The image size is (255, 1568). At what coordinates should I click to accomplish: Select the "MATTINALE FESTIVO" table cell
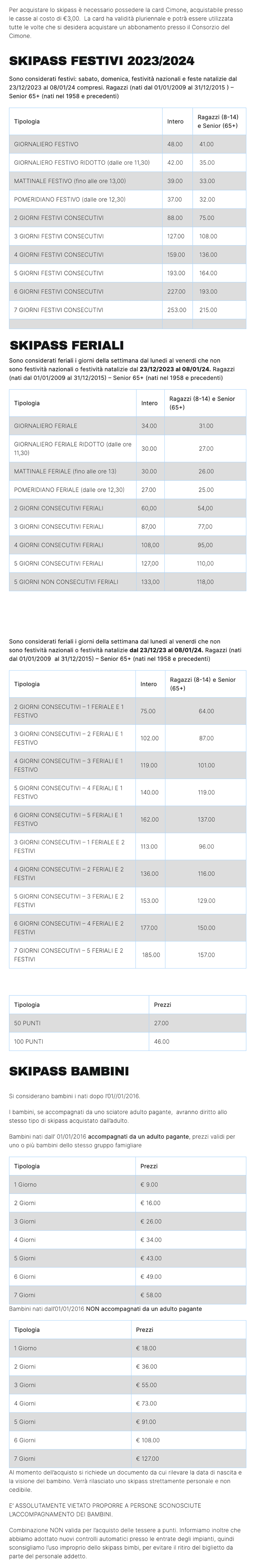coord(70,181)
